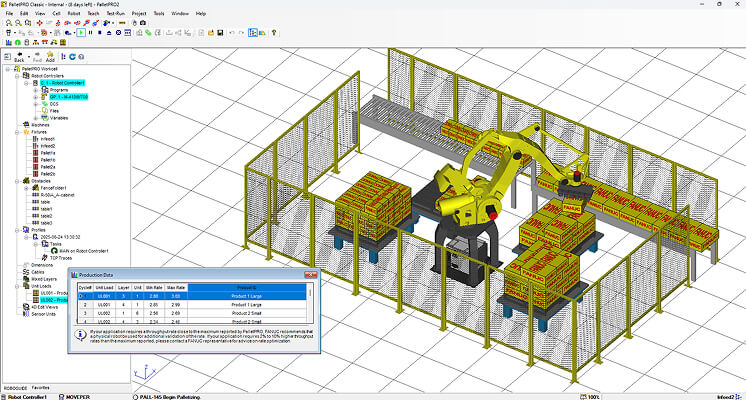The width and height of the screenshot is (746, 400).
Task: Switch to the ROBOGUIDE tab
Action: point(16,388)
